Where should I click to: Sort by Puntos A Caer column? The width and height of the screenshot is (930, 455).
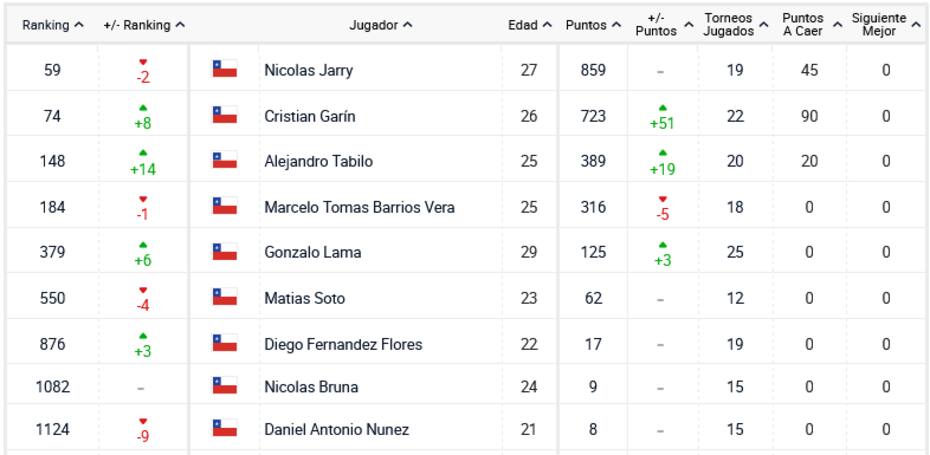[809, 25]
